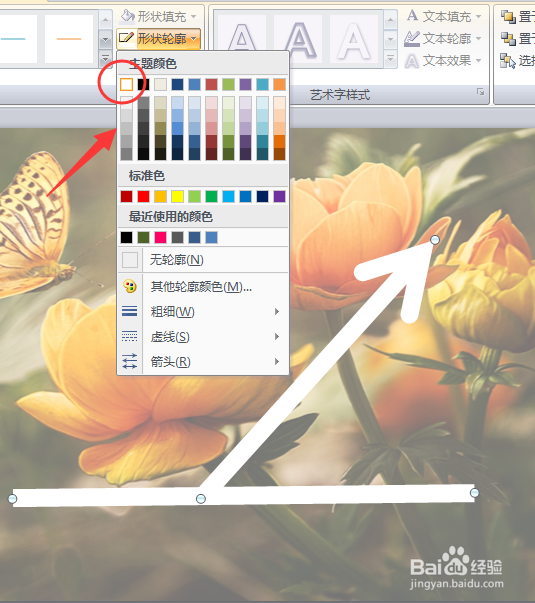
Task: Open the 文本效果 text effects dropdown
Action: pyautogui.click(x=444, y=60)
